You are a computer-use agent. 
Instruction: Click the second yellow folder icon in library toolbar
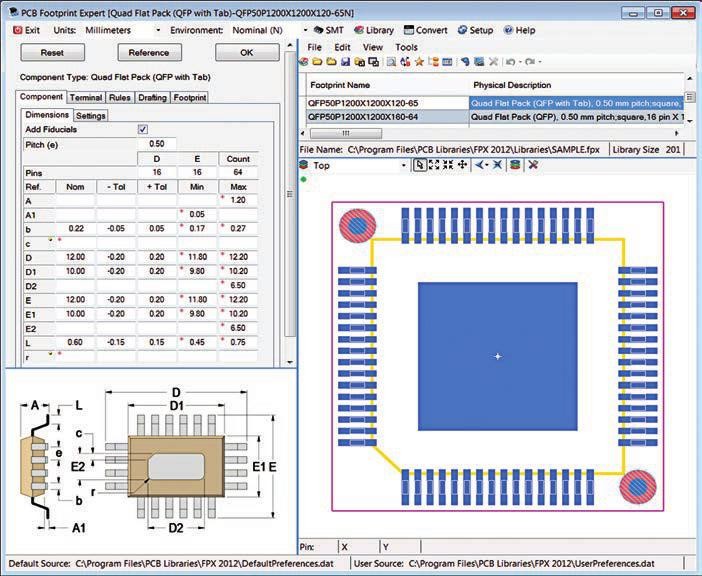331,62
